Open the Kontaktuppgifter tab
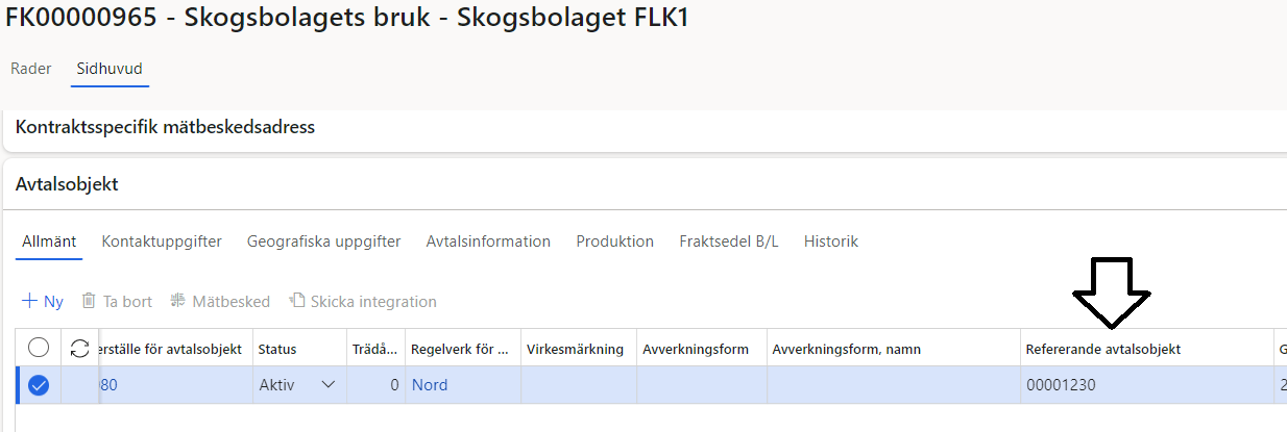 (x=161, y=241)
